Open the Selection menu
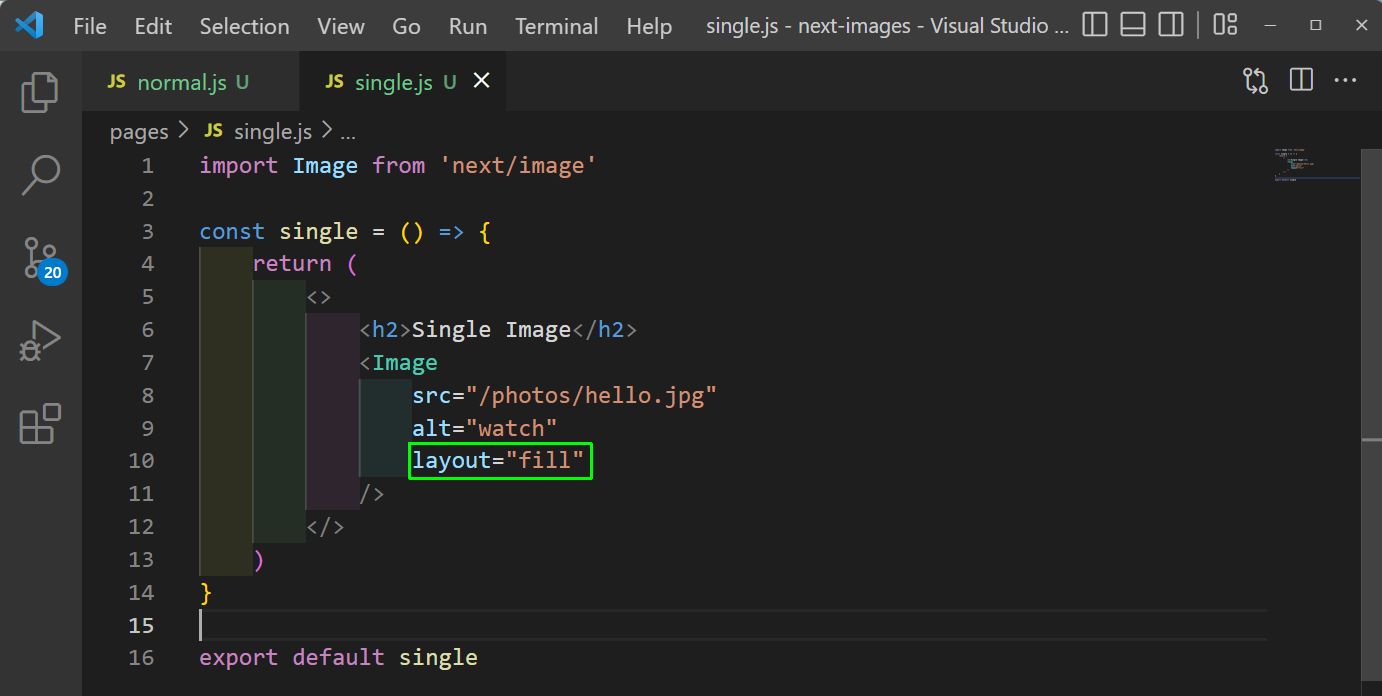This screenshot has height=696, width=1382. click(244, 26)
